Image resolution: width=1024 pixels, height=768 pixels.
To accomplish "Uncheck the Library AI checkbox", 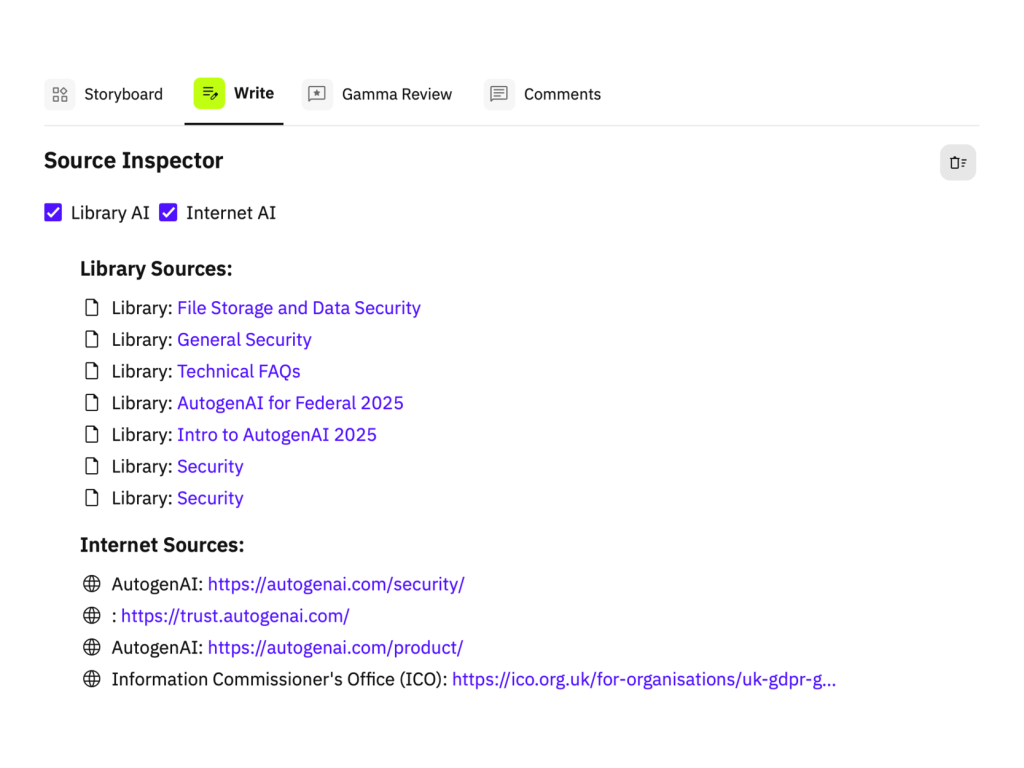I will [x=54, y=213].
